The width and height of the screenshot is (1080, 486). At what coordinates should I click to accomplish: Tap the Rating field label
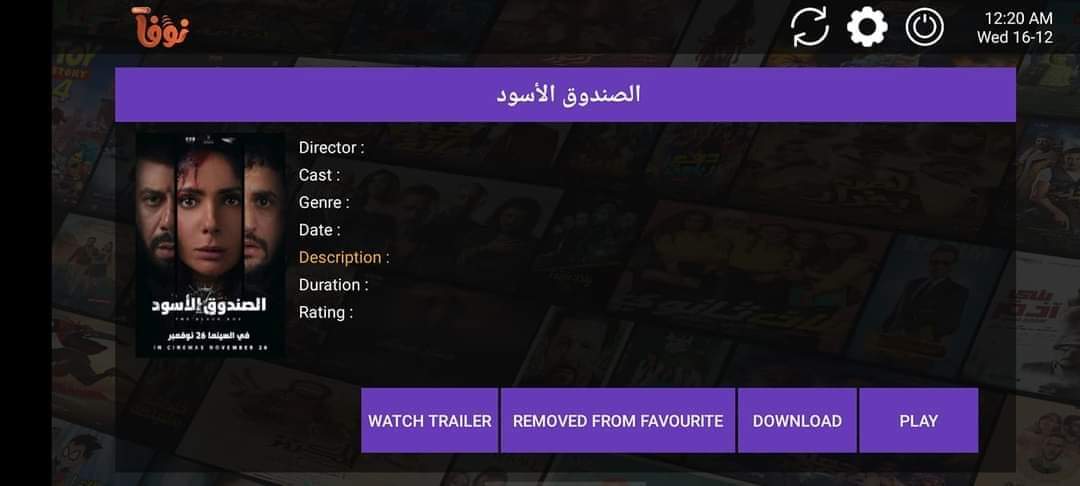(x=326, y=313)
